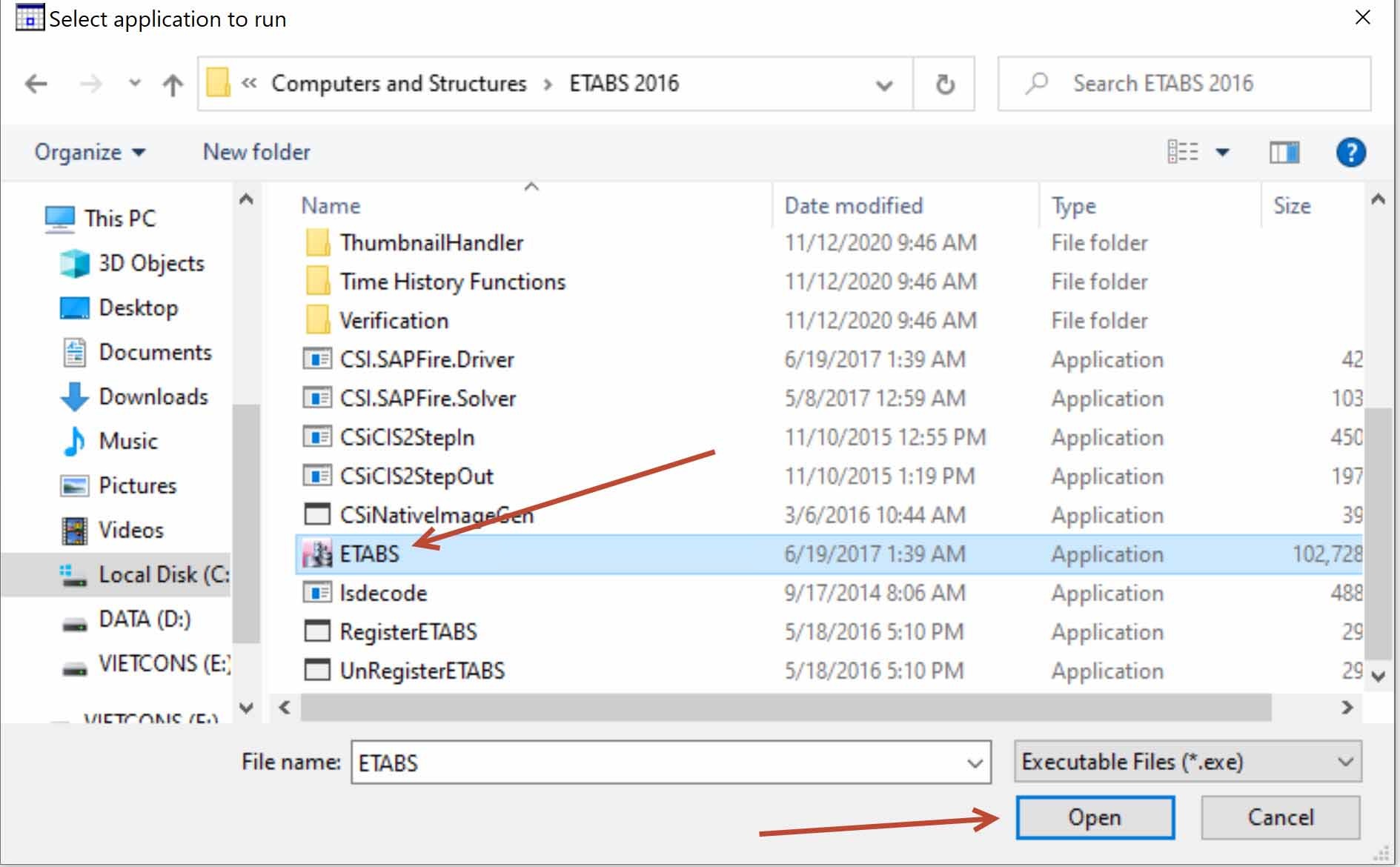This screenshot has height=867, width=1400.
Task: Select the CSI.SAPFire.Driver application
Action: 426,359
